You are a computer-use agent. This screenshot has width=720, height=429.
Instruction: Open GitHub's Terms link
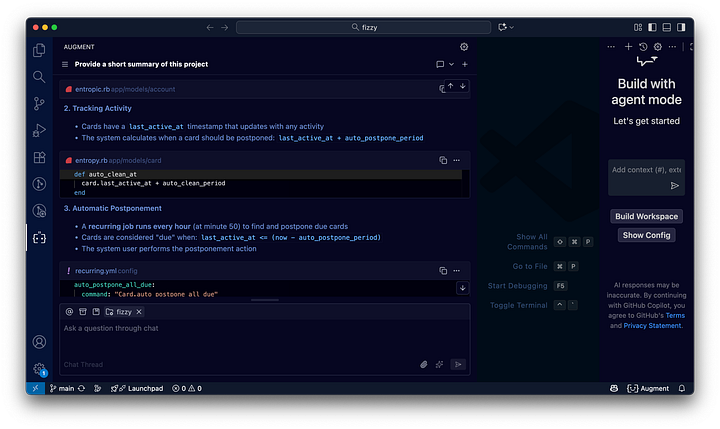(675, 316)
